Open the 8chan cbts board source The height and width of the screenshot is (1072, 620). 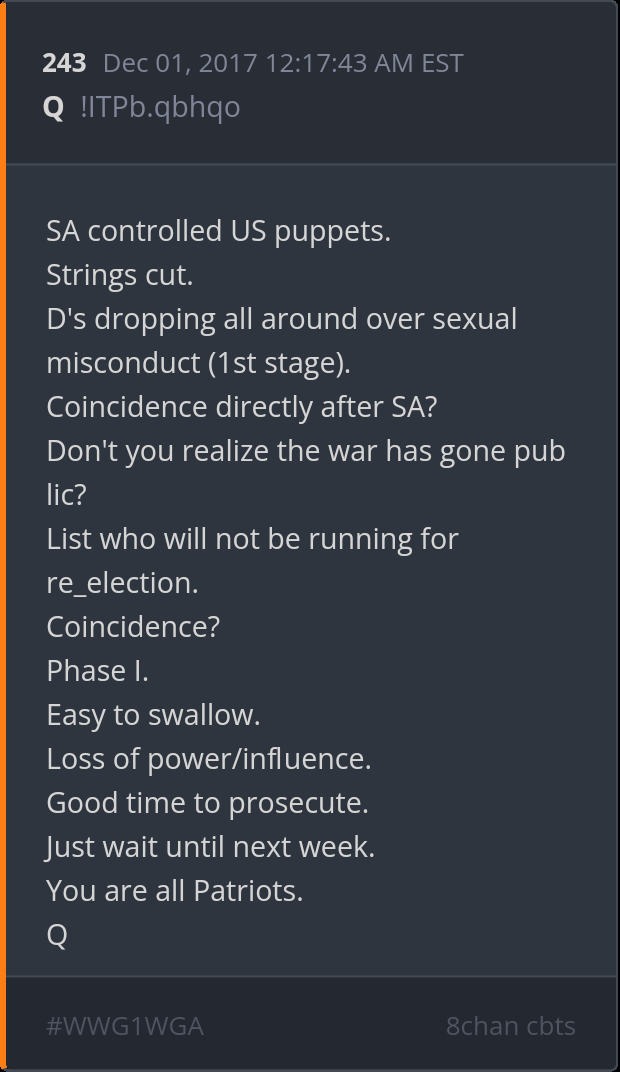[x=510, y=1025]
